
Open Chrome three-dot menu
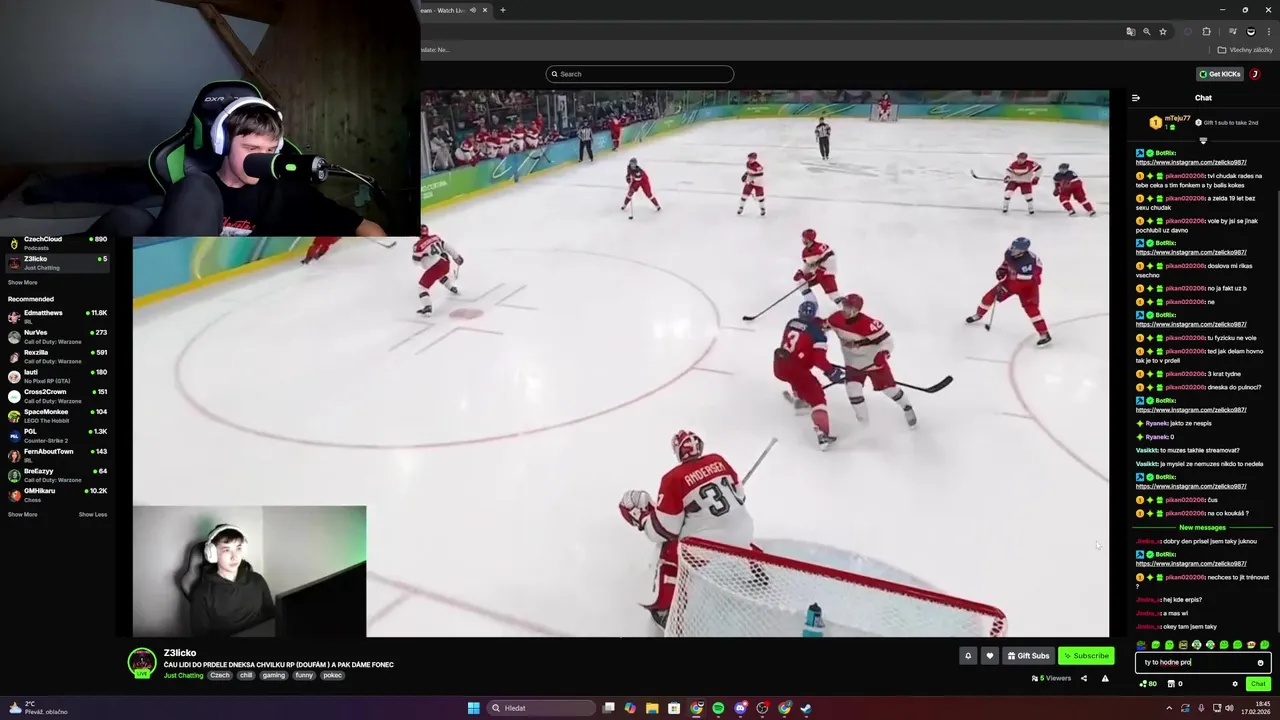1268,31
